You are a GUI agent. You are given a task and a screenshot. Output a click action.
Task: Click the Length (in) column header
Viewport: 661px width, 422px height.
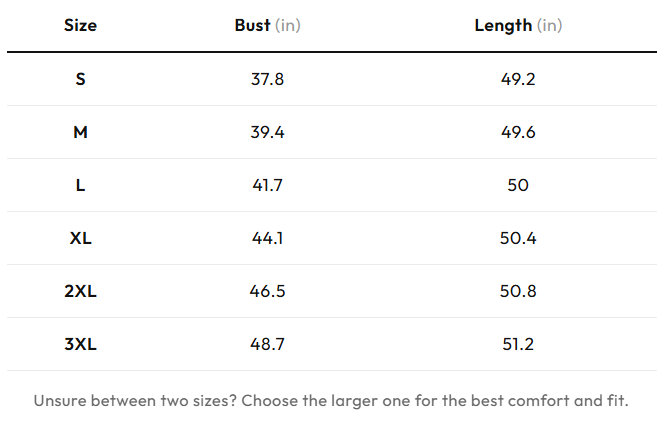(518, 25)
